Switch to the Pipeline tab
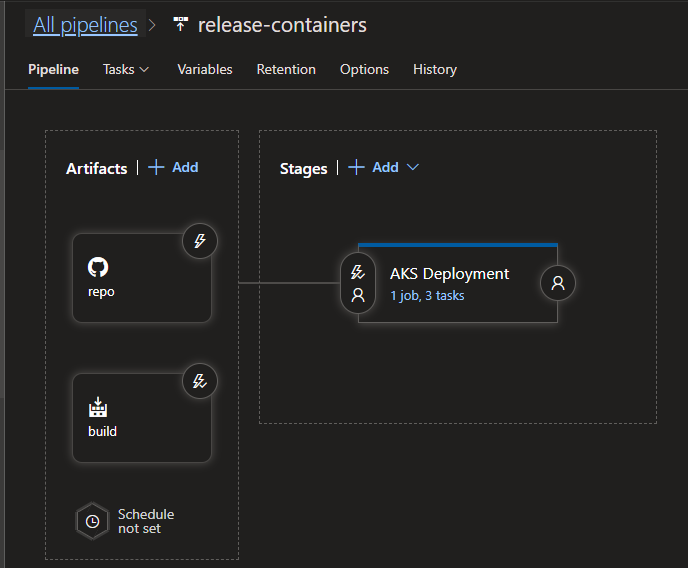 [54, 69]
